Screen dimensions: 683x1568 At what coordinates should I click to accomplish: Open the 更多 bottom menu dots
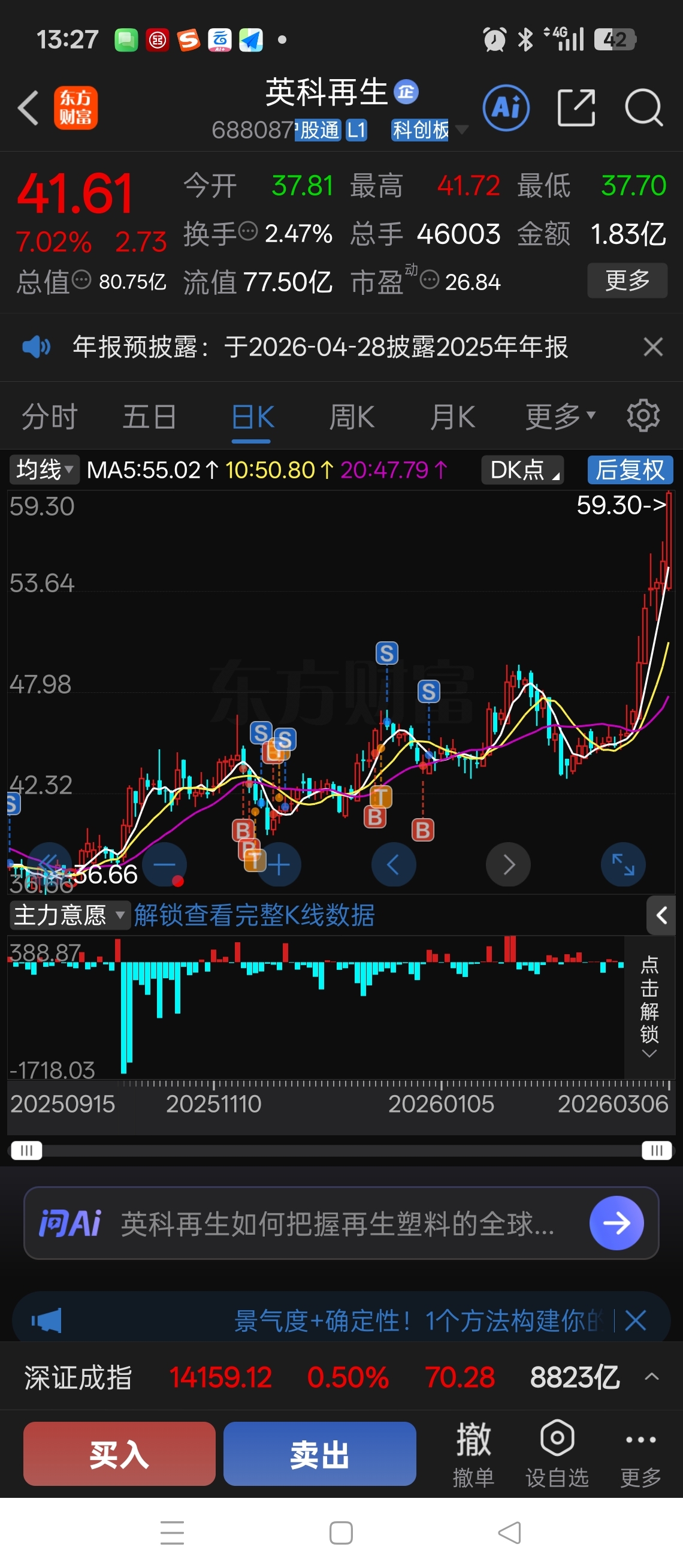tap(640, 1454)
